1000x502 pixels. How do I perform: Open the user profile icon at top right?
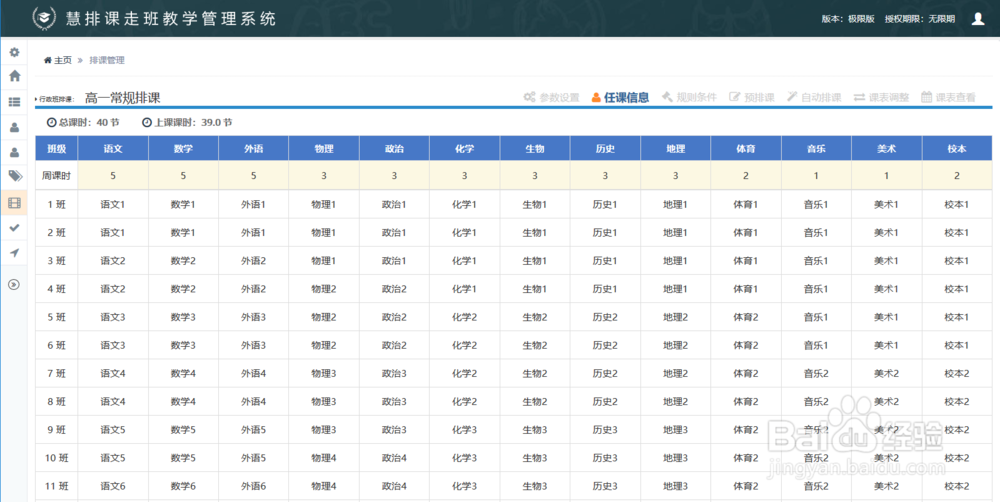point(978,18)
